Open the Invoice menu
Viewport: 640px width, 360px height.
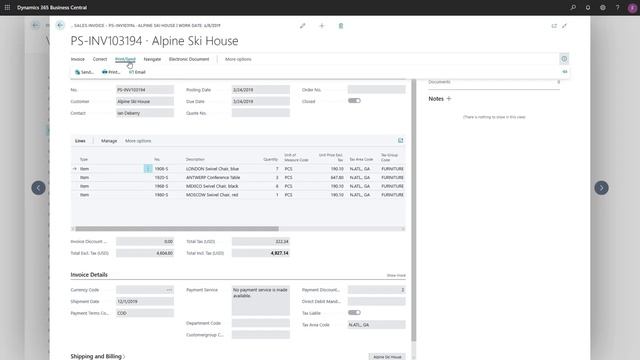click(x=78, y=59)
